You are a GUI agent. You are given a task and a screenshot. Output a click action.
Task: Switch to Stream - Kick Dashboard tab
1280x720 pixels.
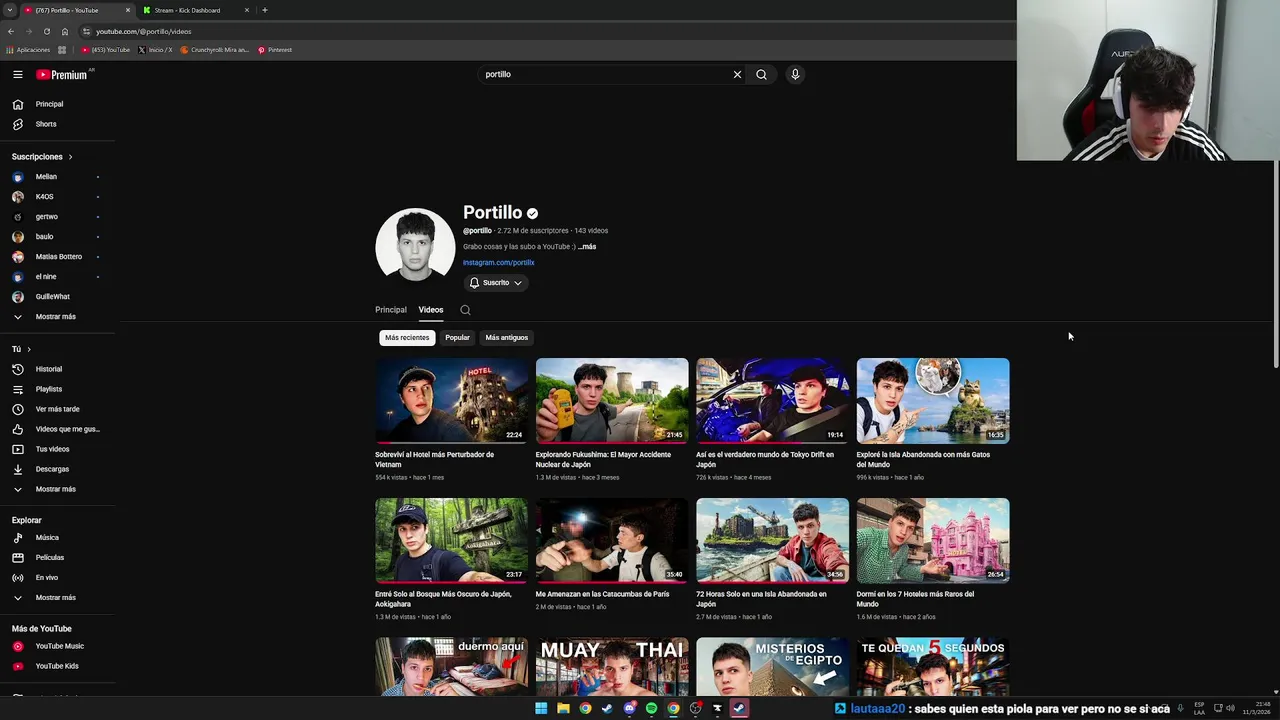click(x=195, y=10)
